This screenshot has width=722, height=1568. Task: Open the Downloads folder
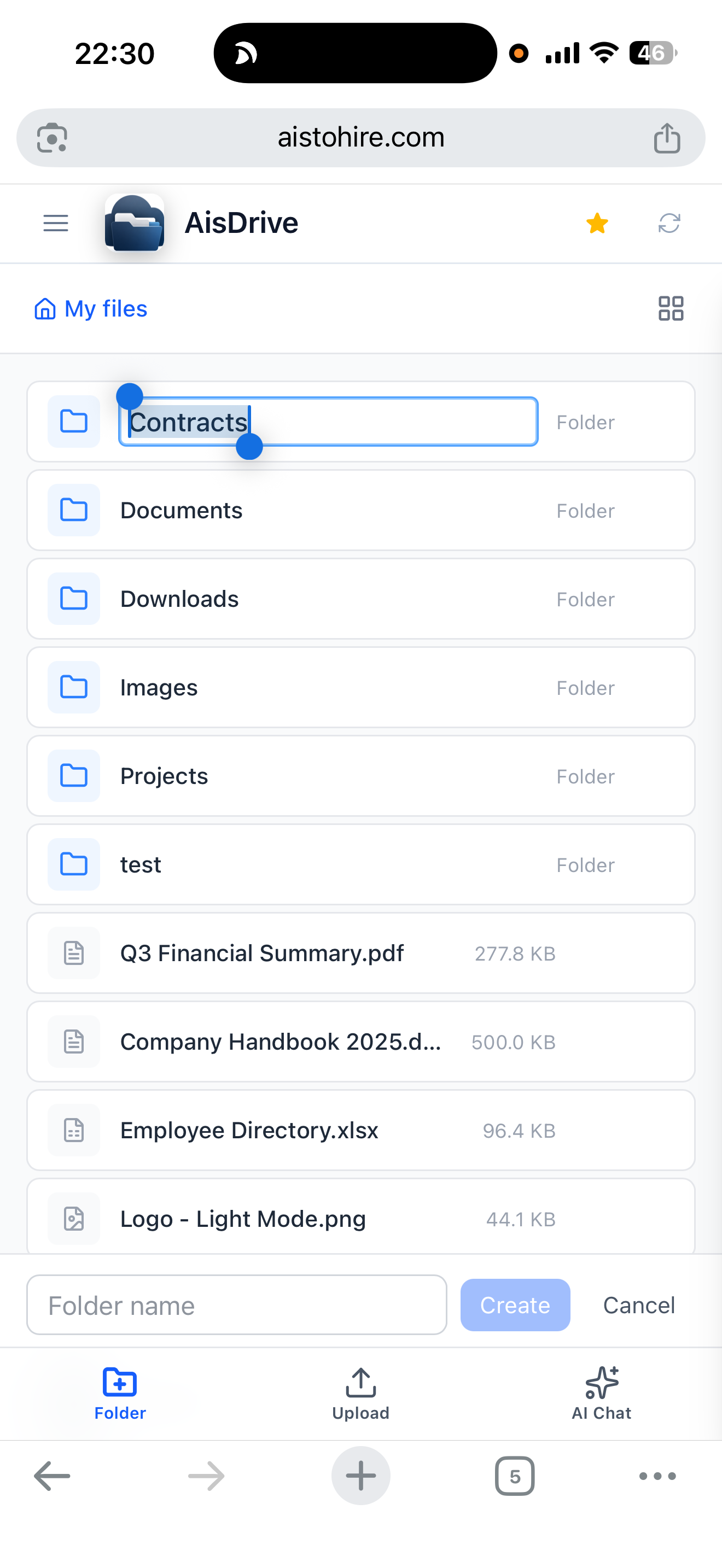point(361,599)
